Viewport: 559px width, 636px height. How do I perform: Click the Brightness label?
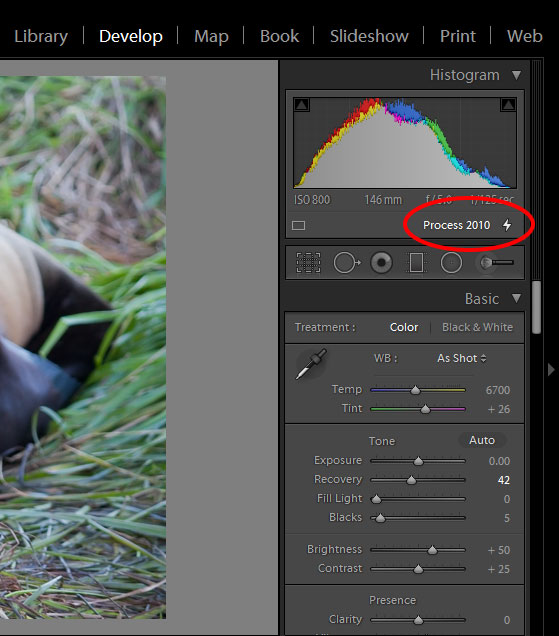tap(334, 549)
